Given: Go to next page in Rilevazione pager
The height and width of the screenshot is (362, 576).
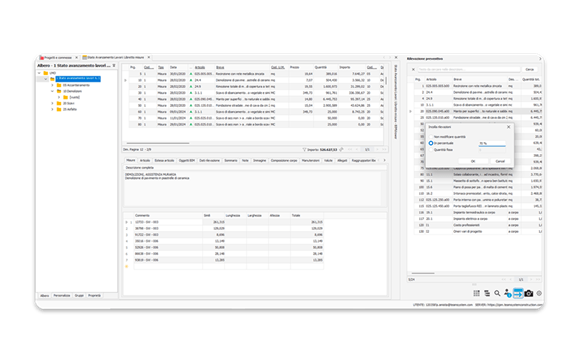Looking at the screenshot, I should click(531, 280).
